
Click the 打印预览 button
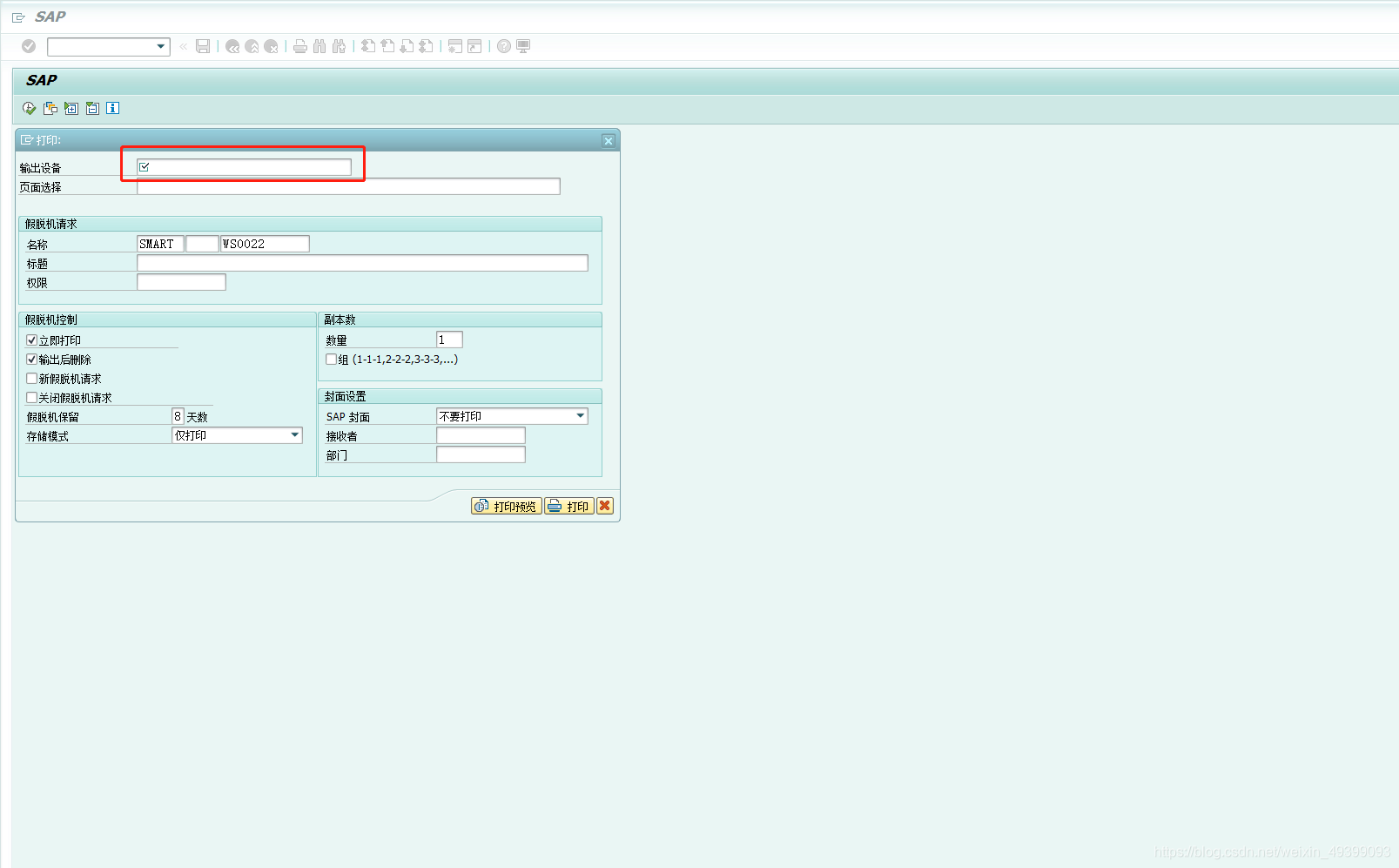point(507,506)
